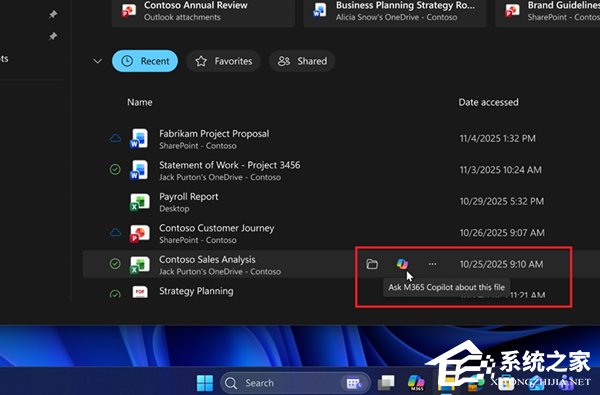The height and width of the screenshot is (395, 600).
Task: Click date 11/3/2025 10:24 AM
Action: click(501, 170)
